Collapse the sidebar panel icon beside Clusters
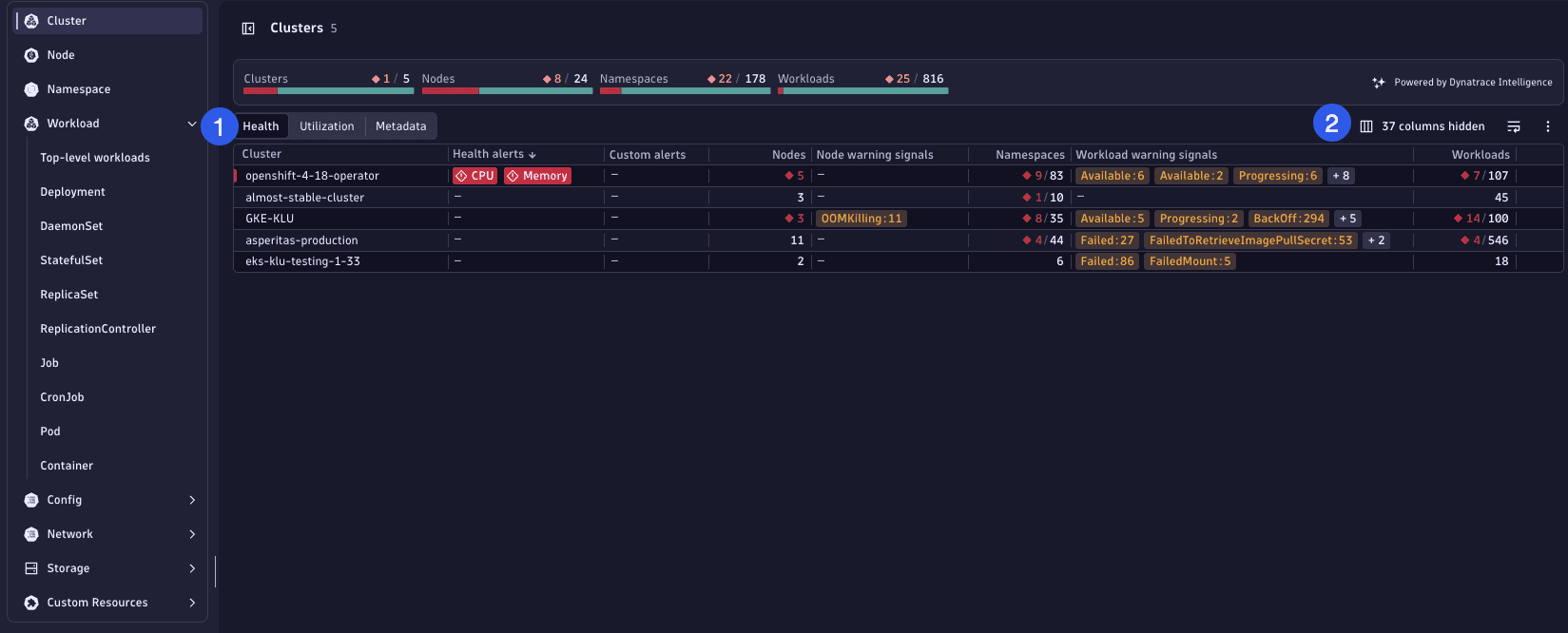Screen dimensions: 1568x633 point(248,29)
